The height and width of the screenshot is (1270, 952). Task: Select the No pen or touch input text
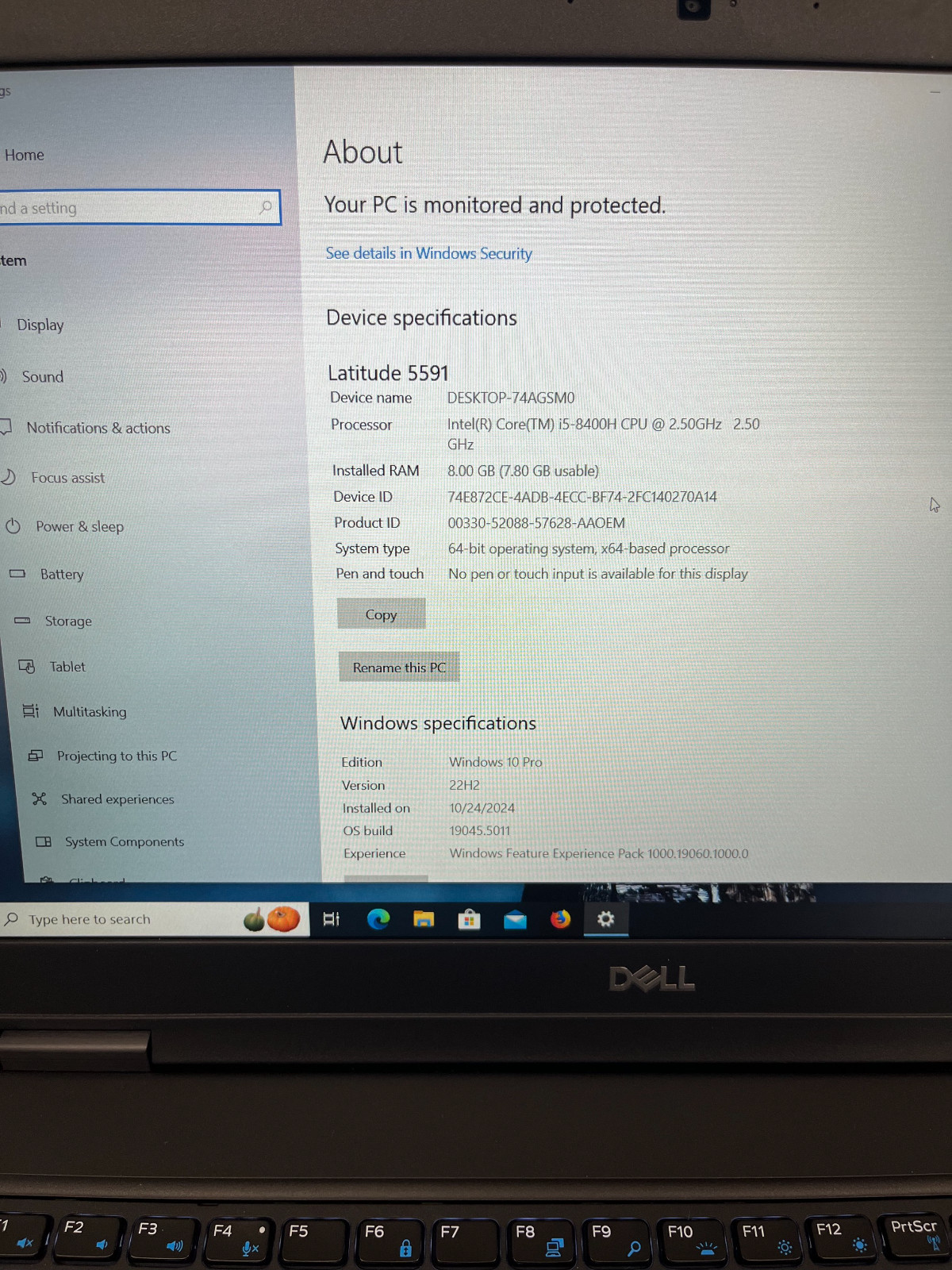tap(598, 574)
